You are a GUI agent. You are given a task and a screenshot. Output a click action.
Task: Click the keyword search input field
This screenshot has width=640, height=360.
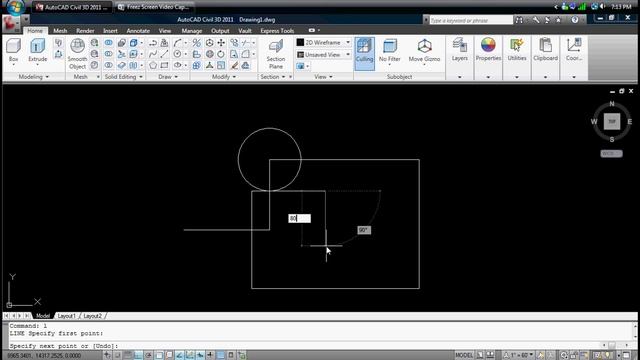coord(471,20)
